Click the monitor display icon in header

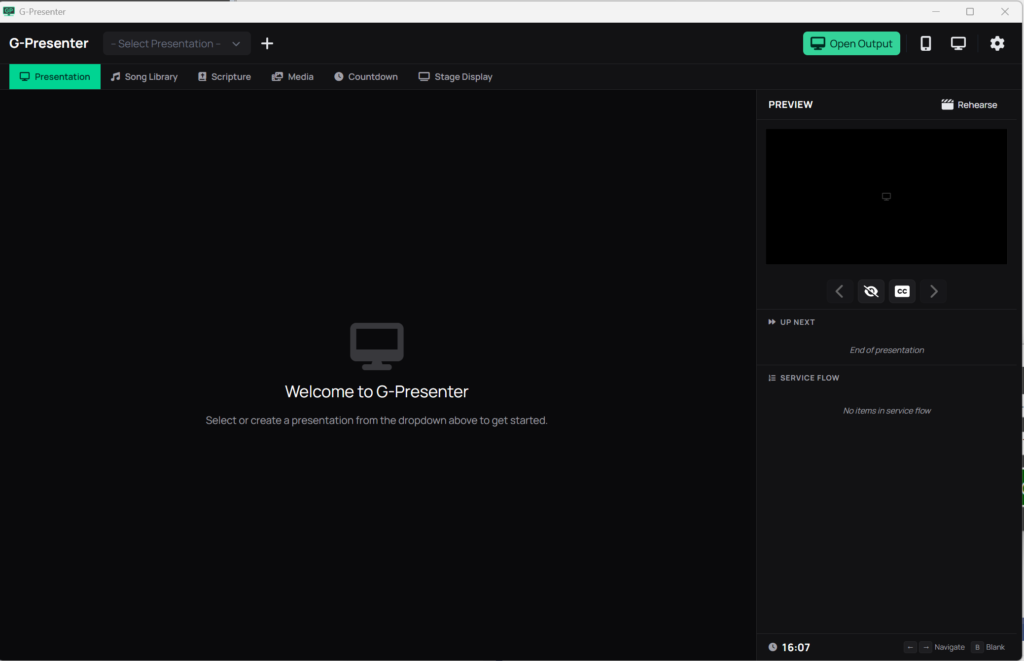point(958,44)
